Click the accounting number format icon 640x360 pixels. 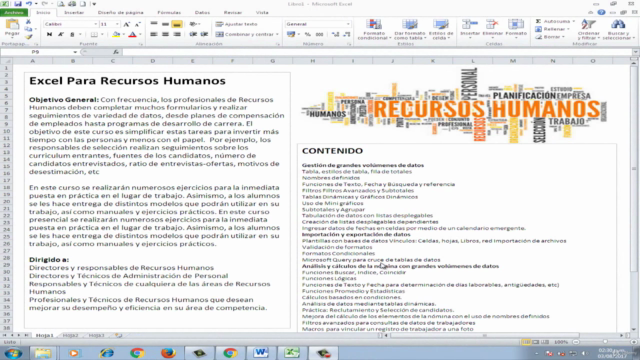291,34
